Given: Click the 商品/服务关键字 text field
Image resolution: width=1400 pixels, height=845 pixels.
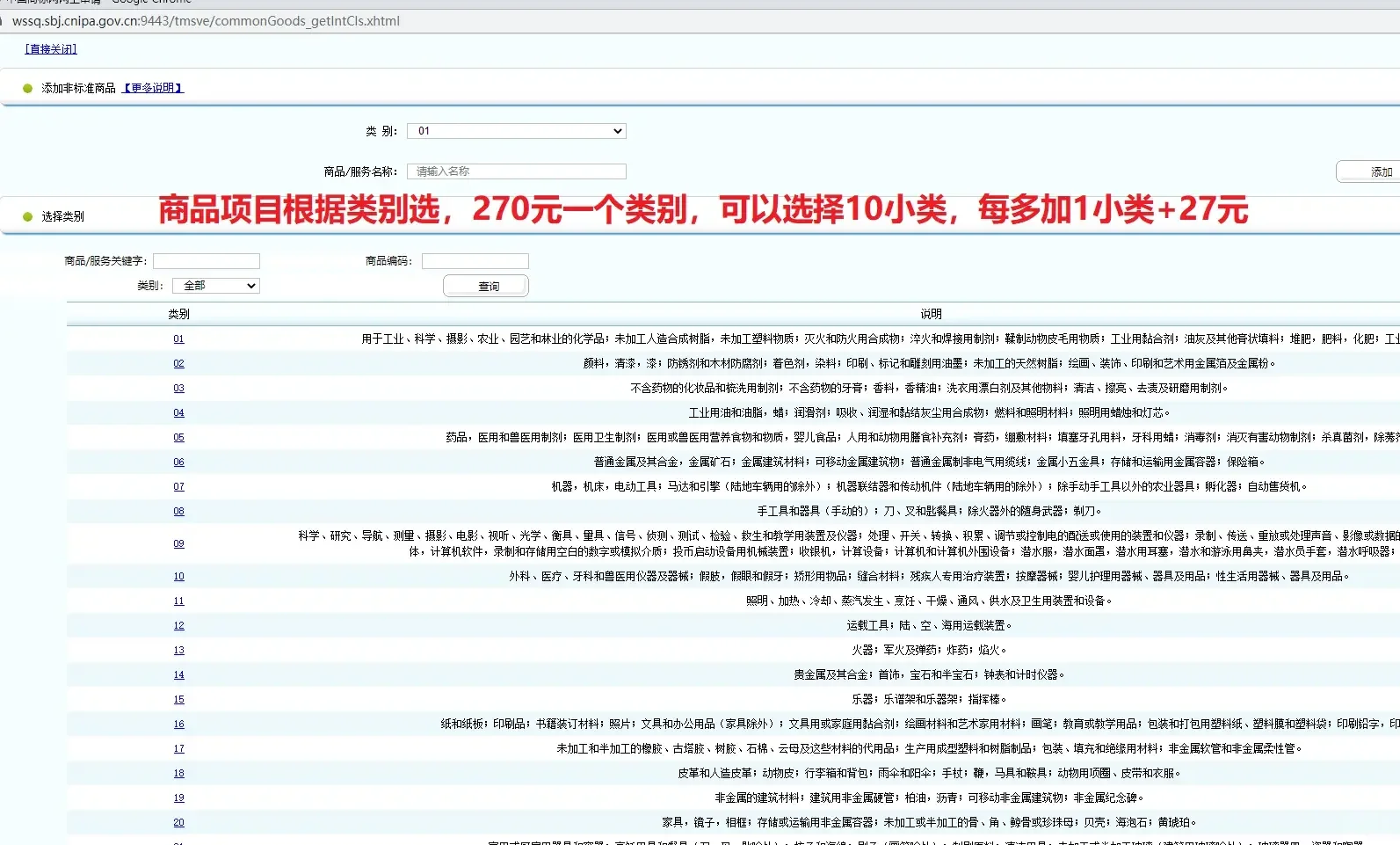Looking at the screenshot, I should tap(207, 261).
